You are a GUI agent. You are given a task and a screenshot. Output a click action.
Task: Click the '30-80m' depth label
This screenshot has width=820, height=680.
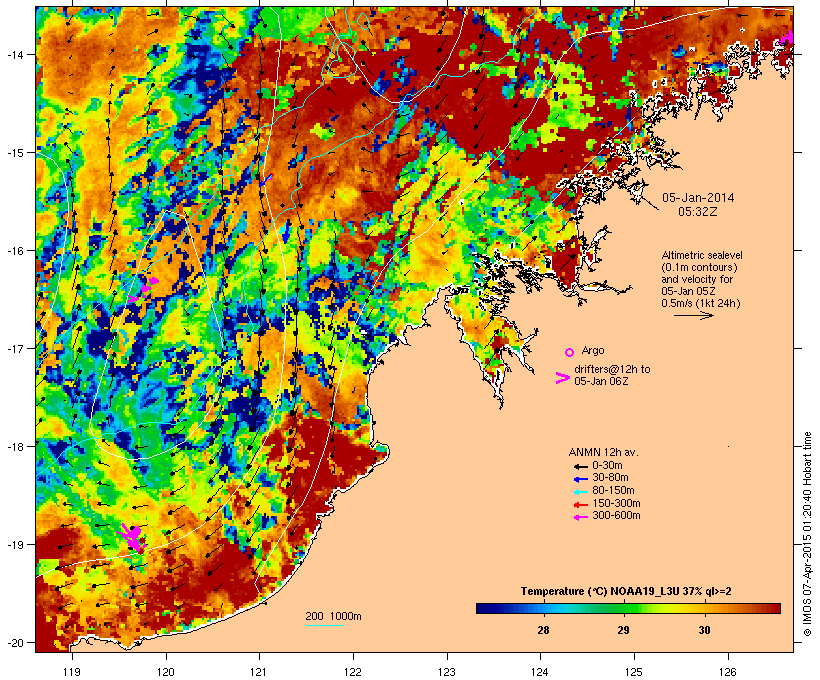coord(610,478)
